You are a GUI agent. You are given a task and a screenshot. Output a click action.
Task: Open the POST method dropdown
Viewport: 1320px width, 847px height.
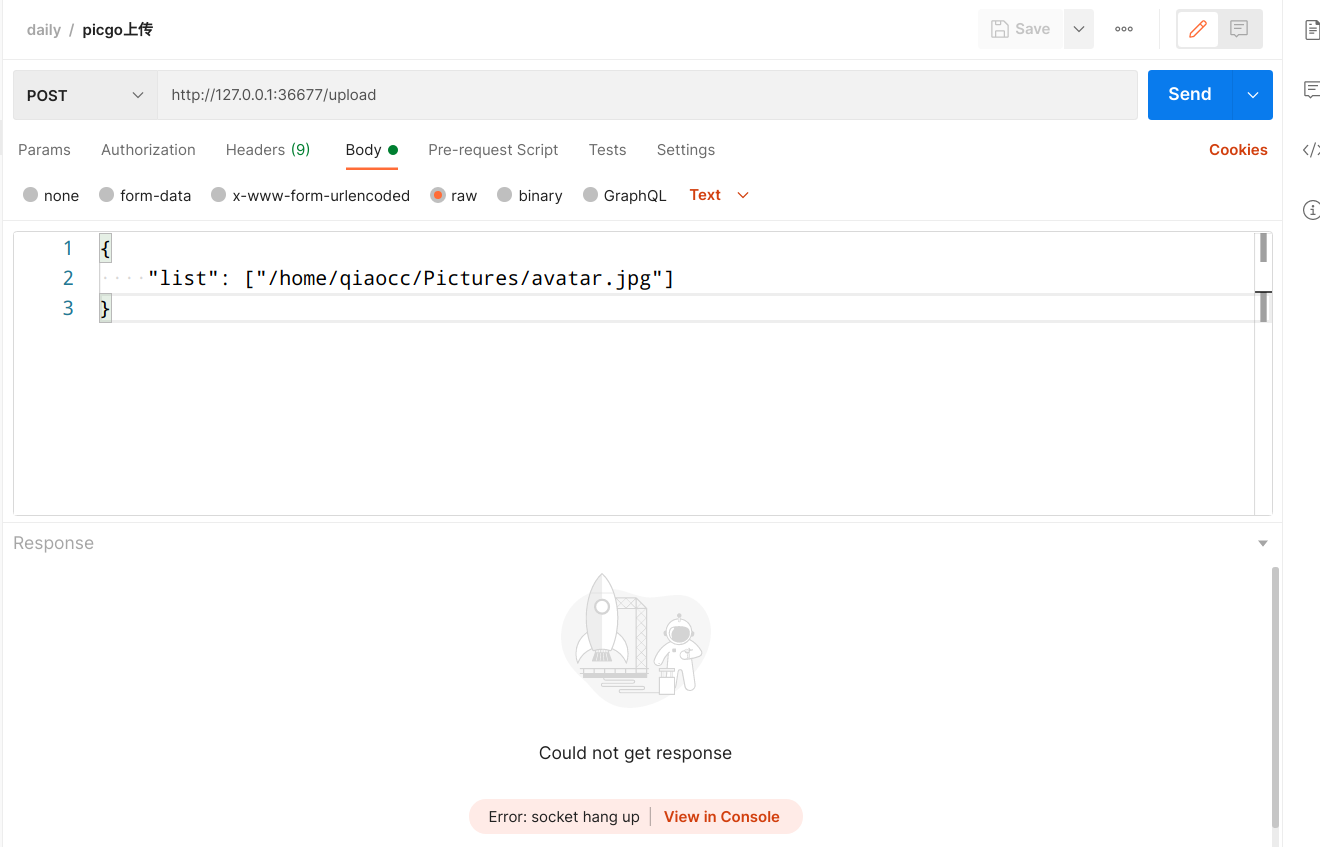85,94
